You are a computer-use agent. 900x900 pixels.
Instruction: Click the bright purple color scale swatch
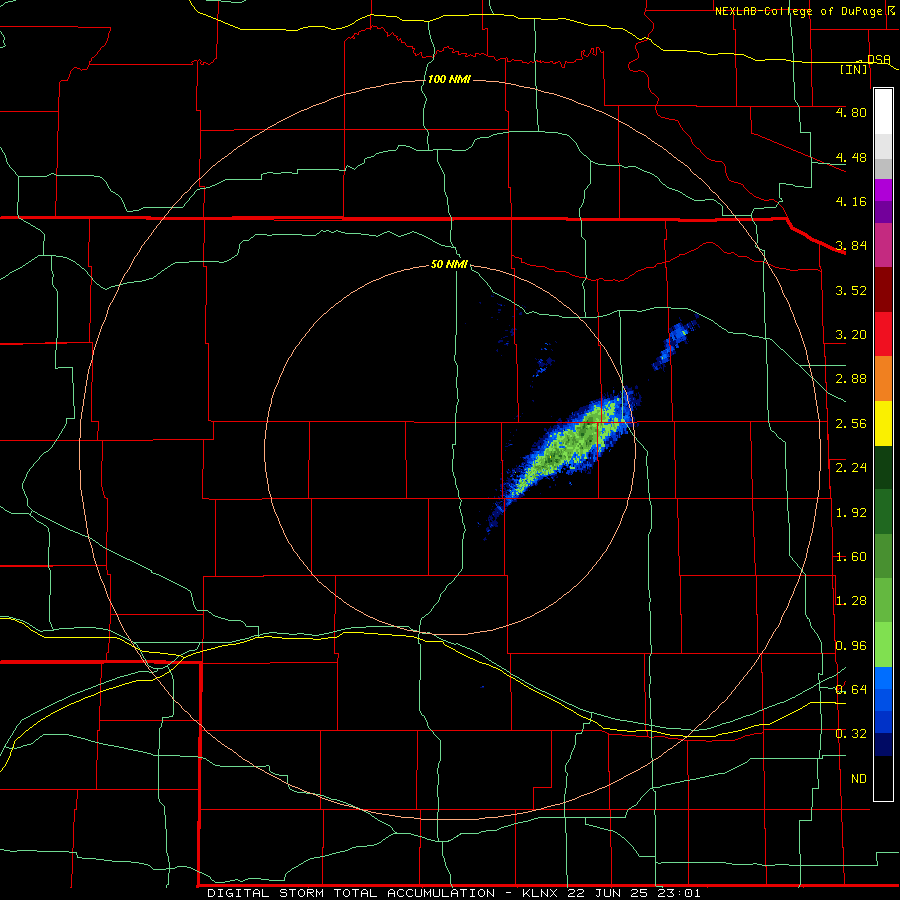tap(883, 190)
